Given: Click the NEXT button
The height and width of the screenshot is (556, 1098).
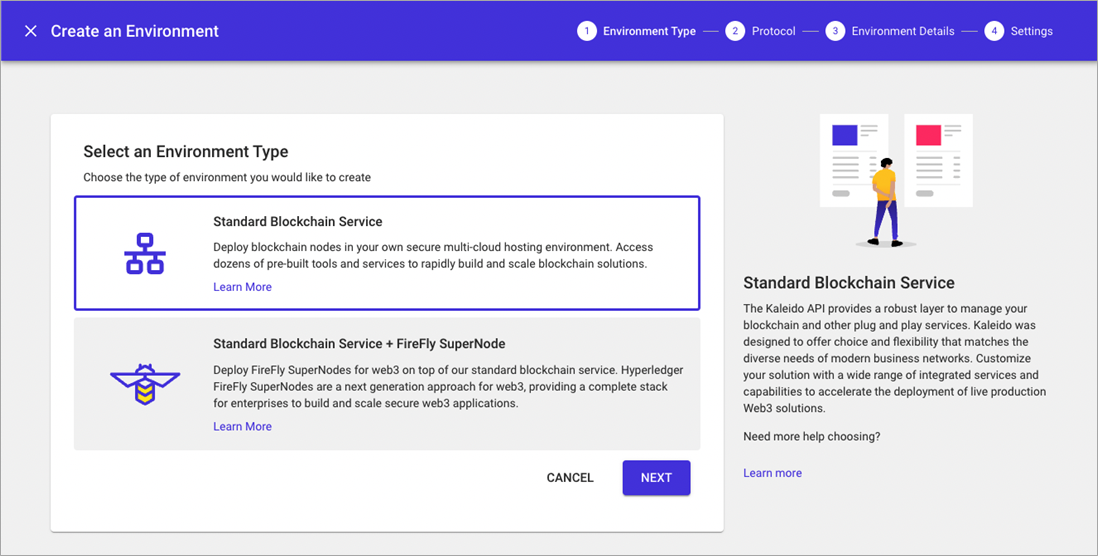Looking at the screenshot, I should pos(656,478).
